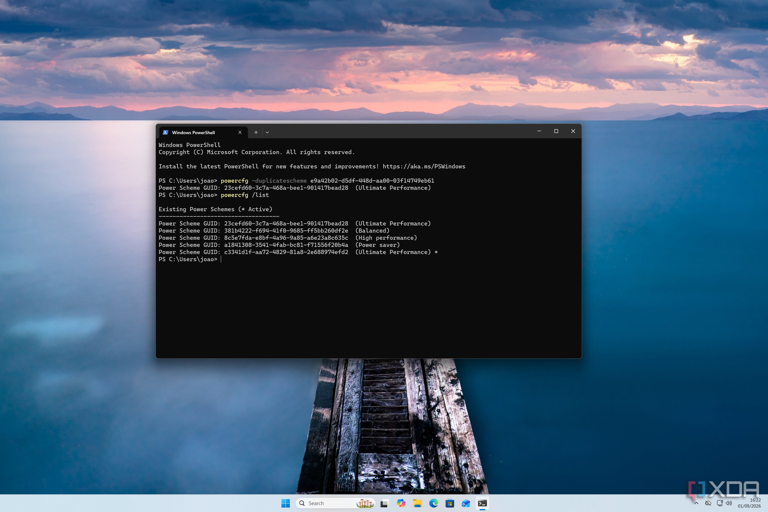Image resolution: width=768 pixels, height=512 pixels.
Task: Open the clock and date flyout
Action: (x=749, y=503)
